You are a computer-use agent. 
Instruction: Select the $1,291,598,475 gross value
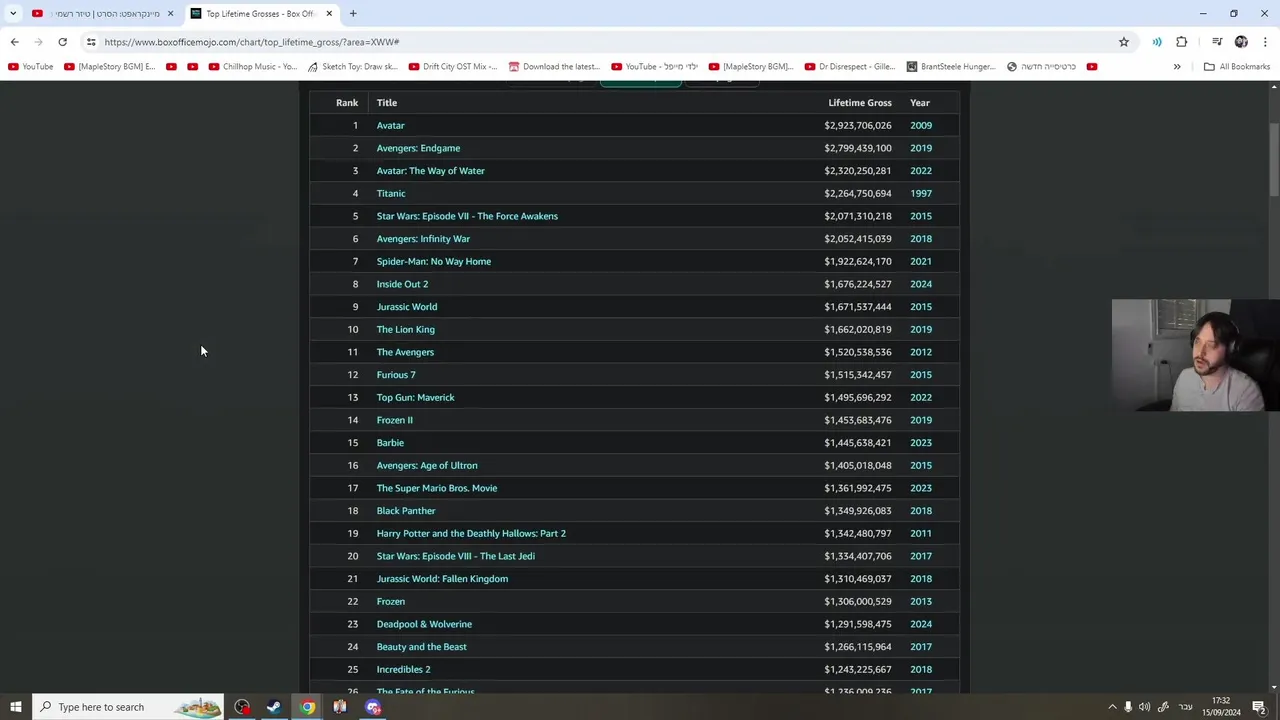858,624
